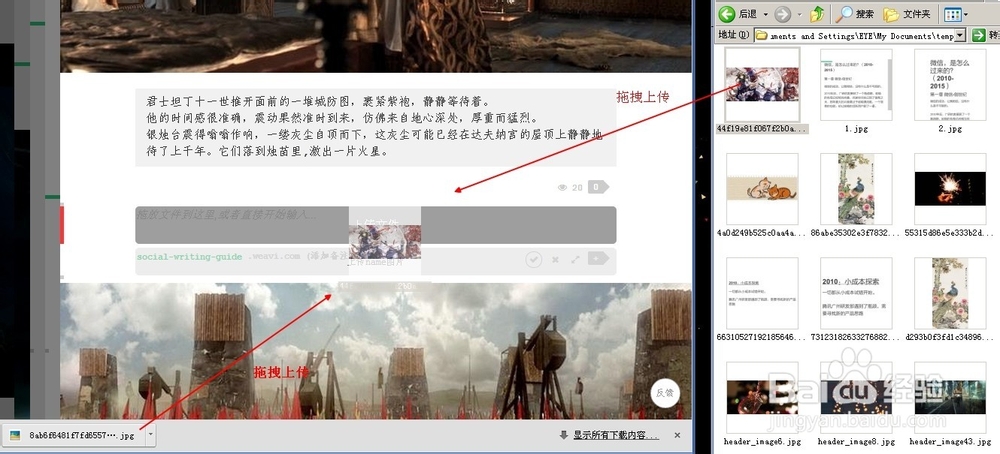Select the 1.jpg thumbnail
The width and height of the screenshot is (1000, 454).
pos(857,85)
